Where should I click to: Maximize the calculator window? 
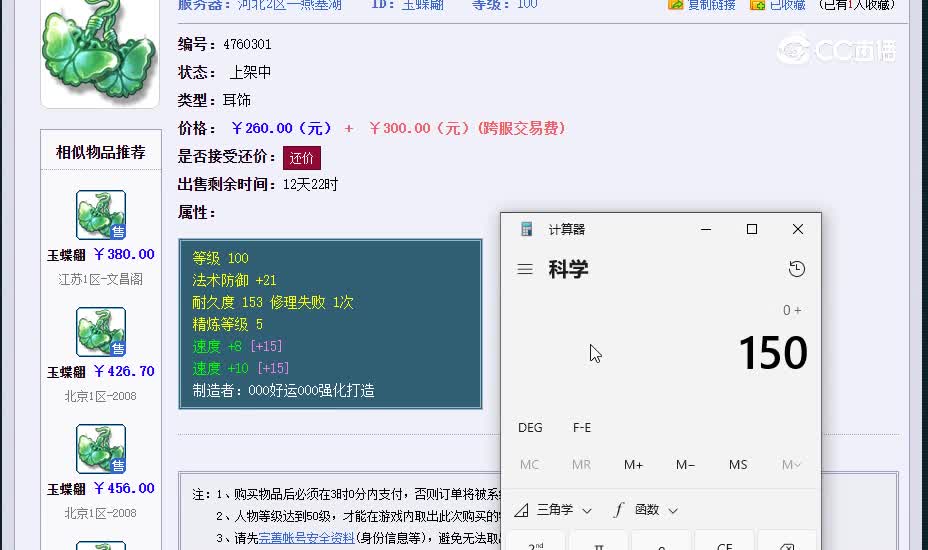point(752,229)
